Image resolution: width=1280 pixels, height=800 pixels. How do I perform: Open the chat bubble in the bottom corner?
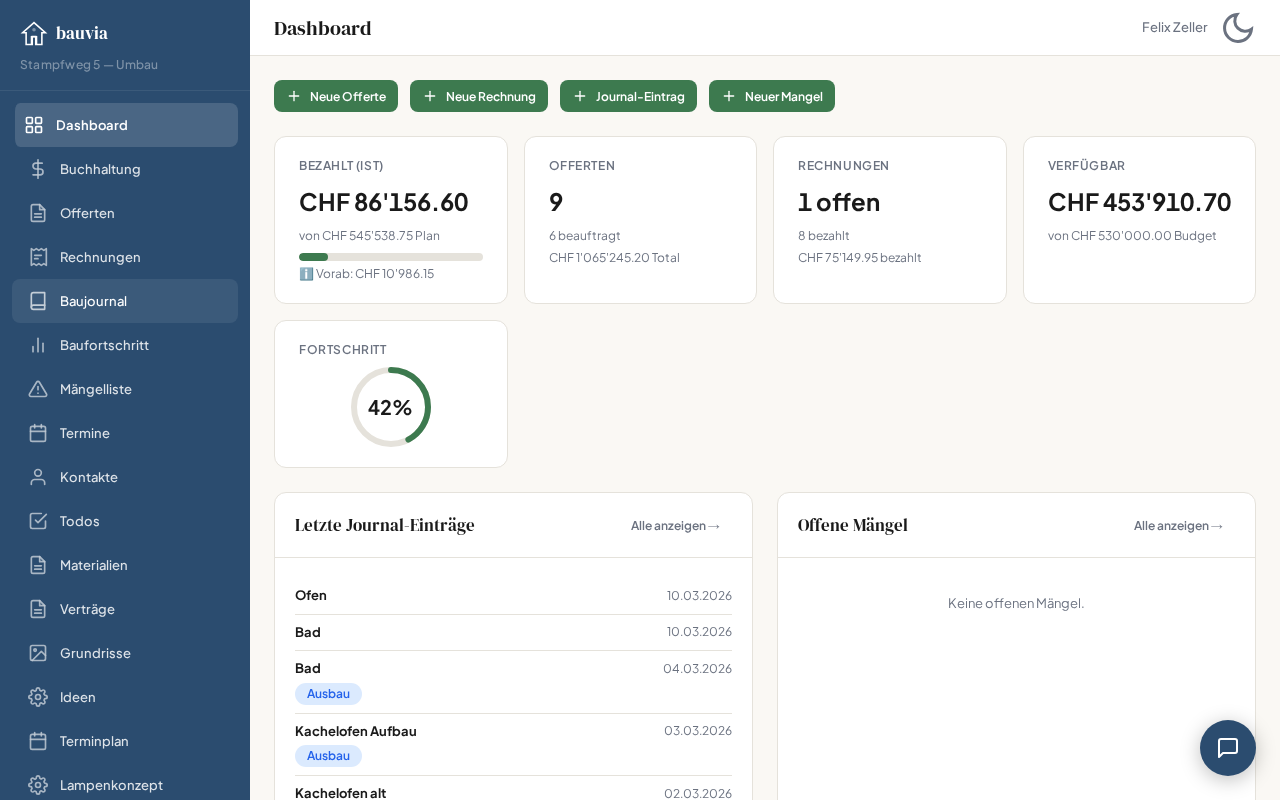point(1228,748)
